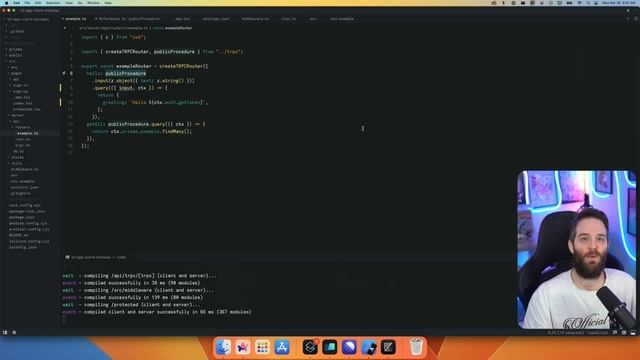The height and width of the screenshot is (360, 640).
Task: Open Zed editor icon in Dock
Action: click(x=388, y=347)
